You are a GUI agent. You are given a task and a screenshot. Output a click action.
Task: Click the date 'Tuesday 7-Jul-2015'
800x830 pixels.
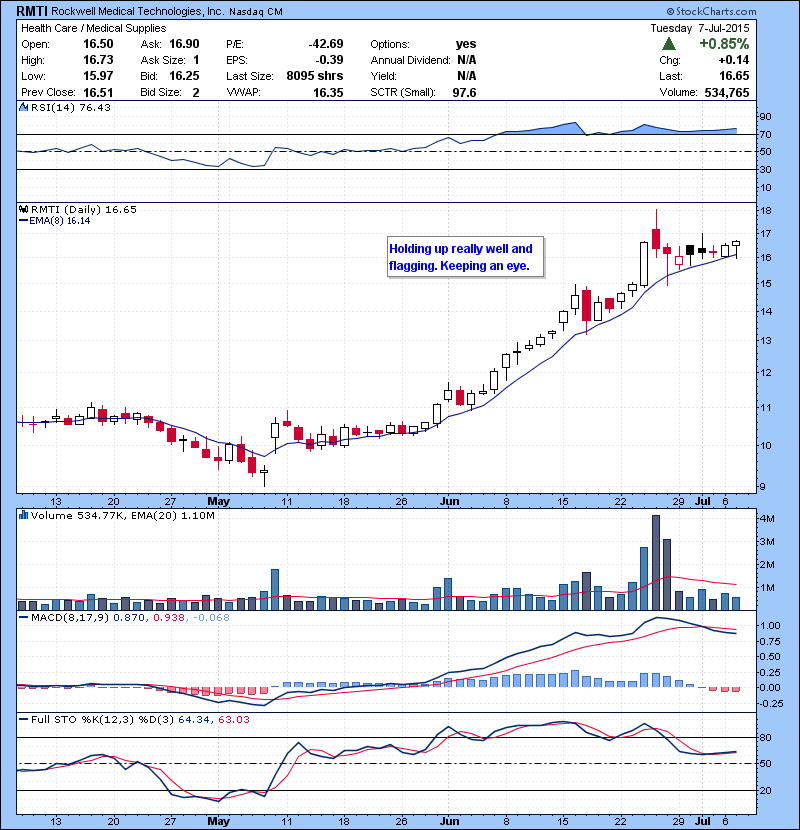pyautogui.click(x=699, y=28)
